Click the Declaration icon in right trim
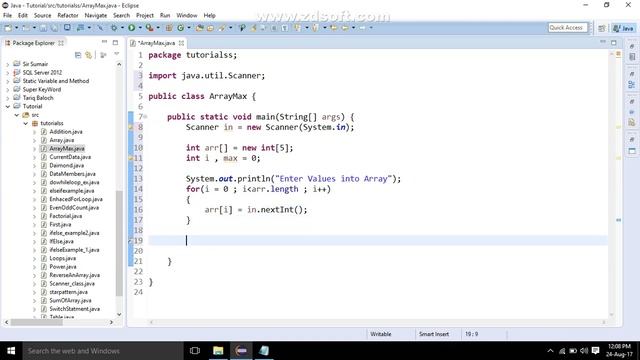 coord(632,122)
